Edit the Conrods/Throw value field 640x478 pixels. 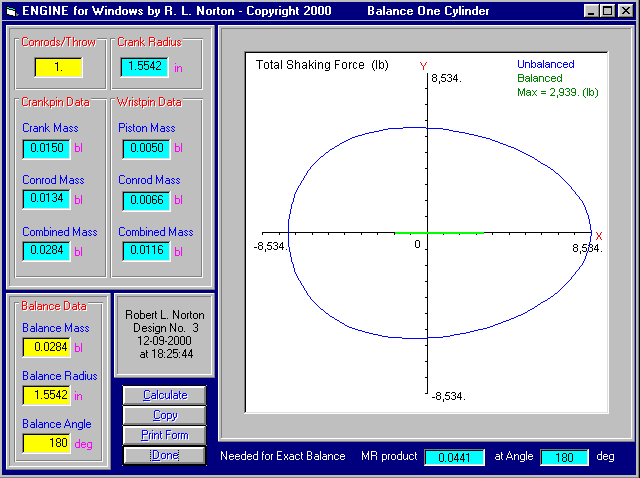pos(58,67)
